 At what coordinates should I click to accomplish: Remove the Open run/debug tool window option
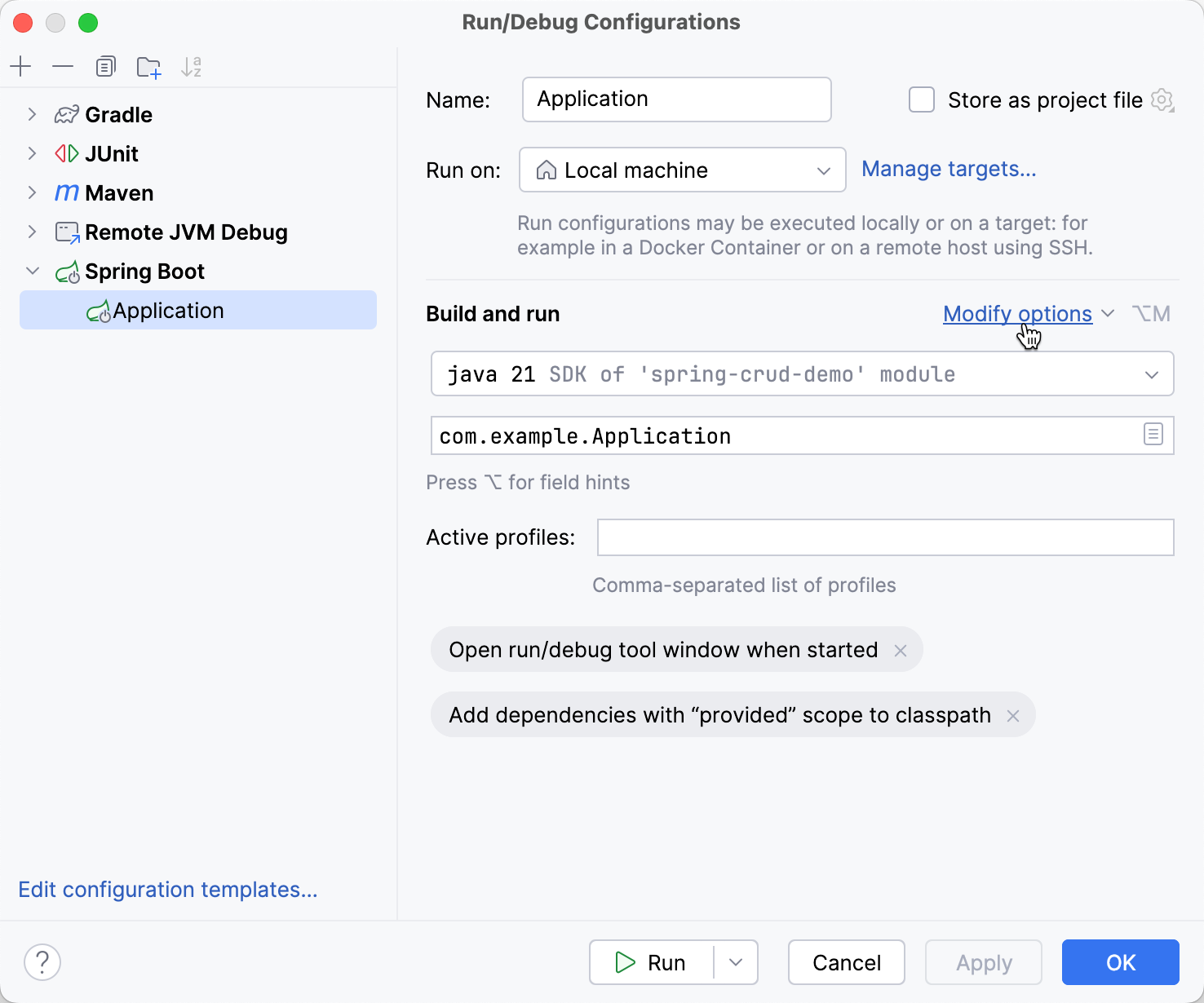901,650
